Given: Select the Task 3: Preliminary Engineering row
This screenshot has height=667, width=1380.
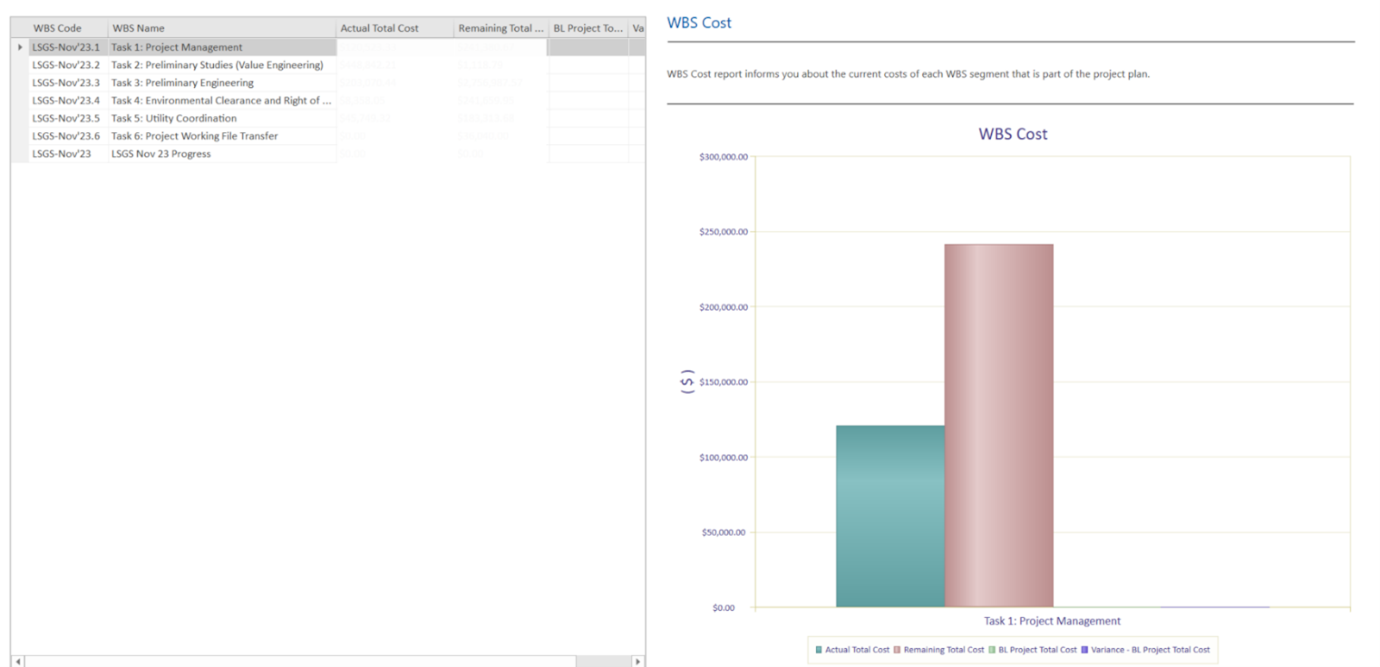Looking at the screenshot, I should (328, 83).
